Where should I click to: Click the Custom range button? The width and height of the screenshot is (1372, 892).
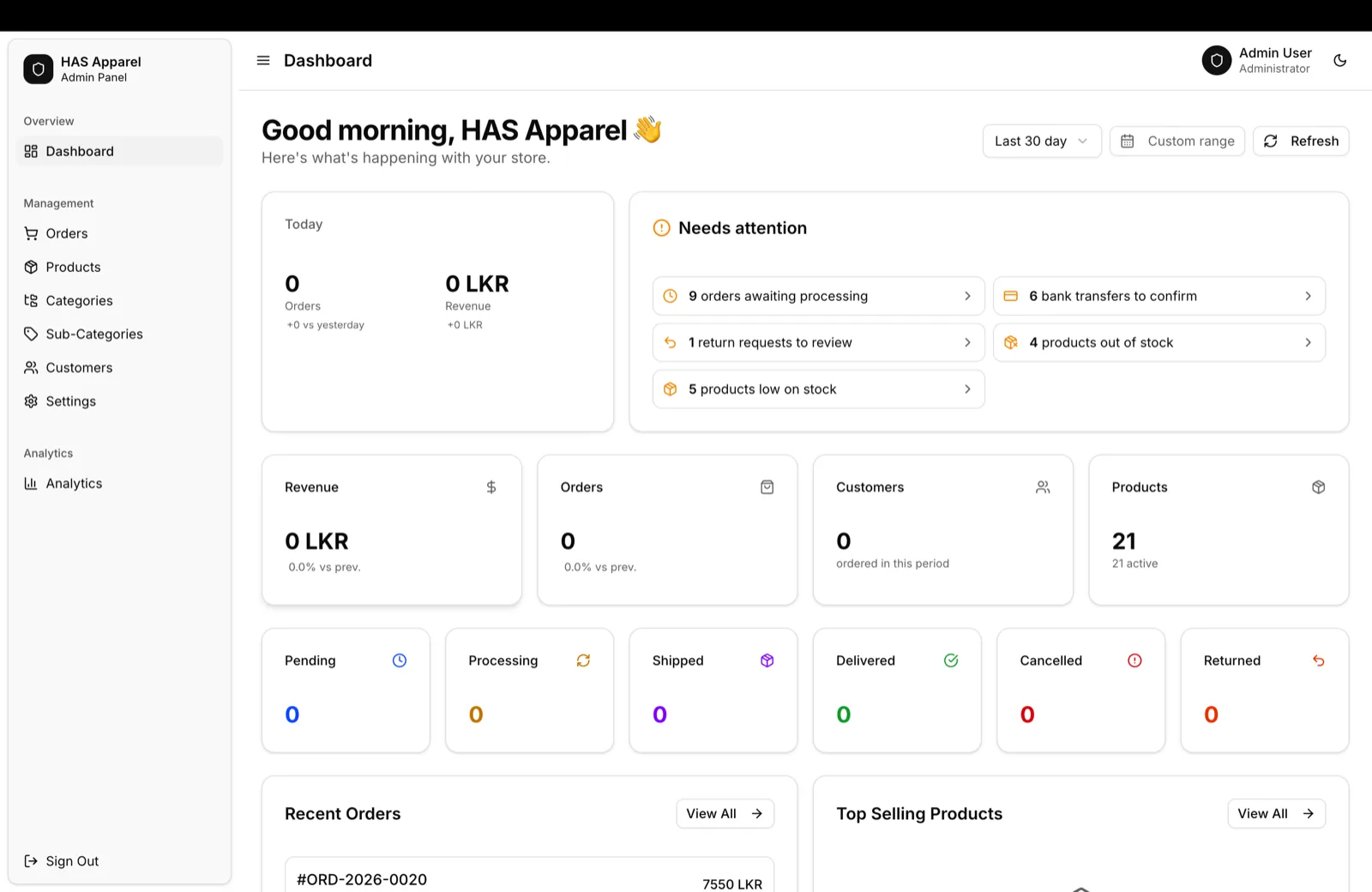(x=1177, y=142)
